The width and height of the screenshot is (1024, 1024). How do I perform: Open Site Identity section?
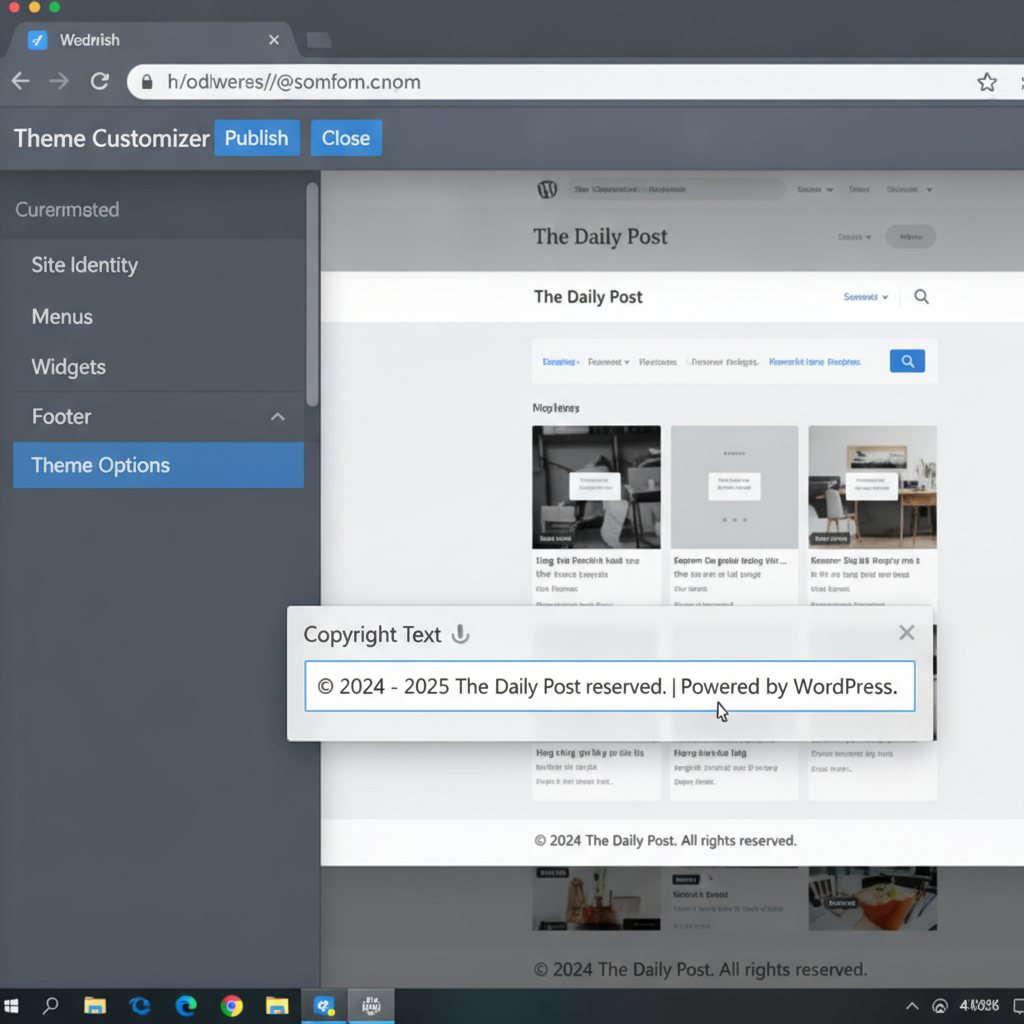pyautogui.click(x=85, y=265)
